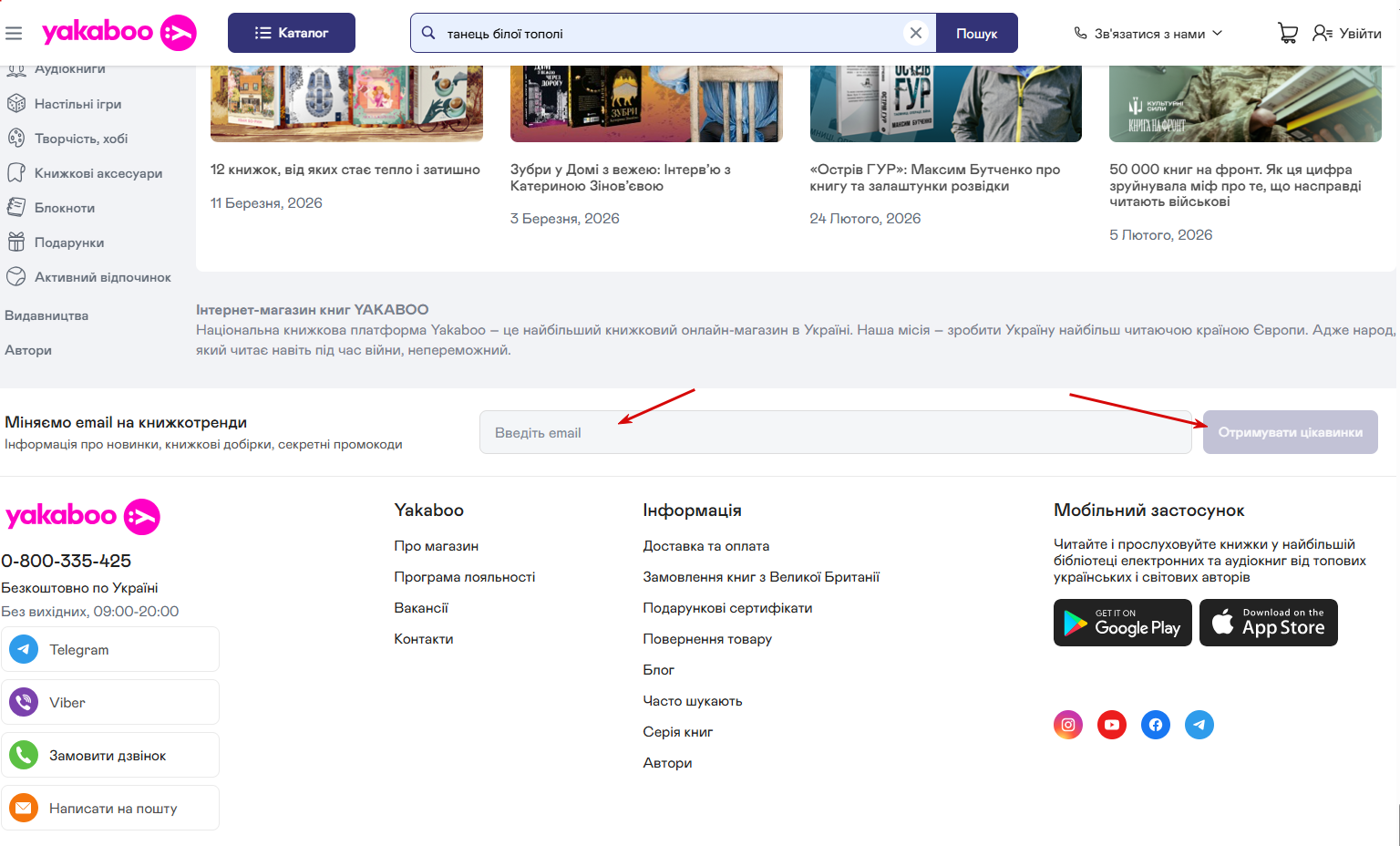Open Замовлення книг з Великої Британії
Viewport: 1400px width, 846px height.
click(761, 577)
